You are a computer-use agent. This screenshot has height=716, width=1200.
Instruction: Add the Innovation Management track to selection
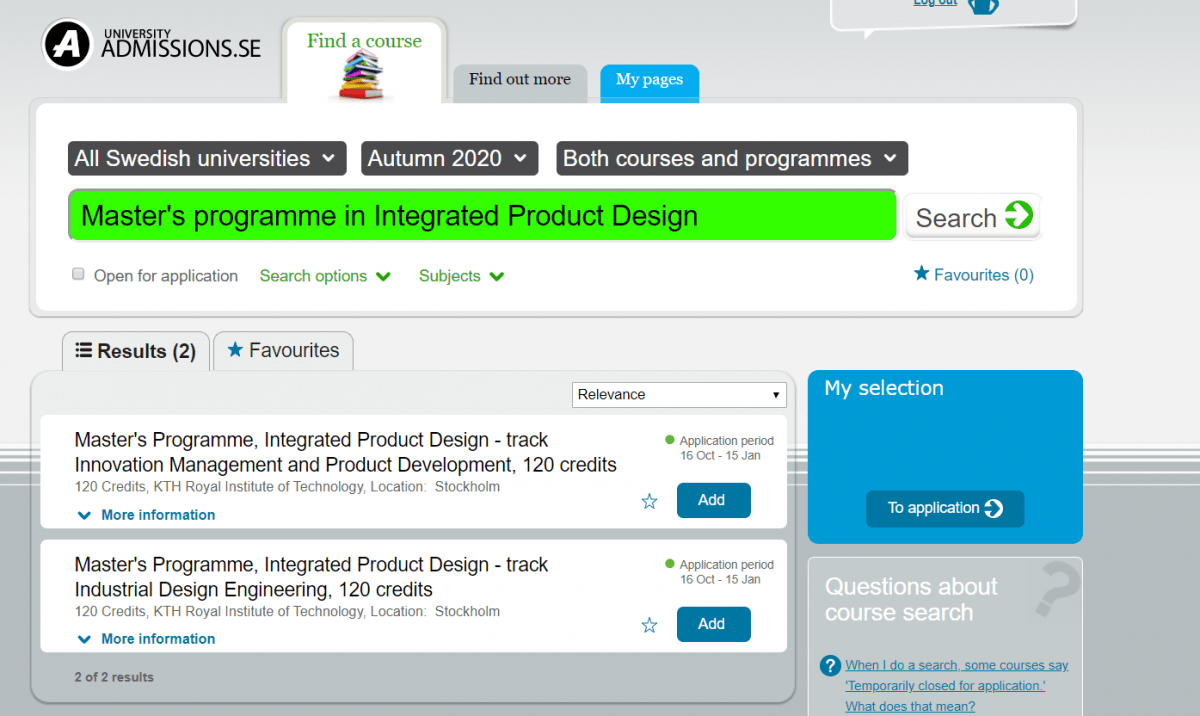tap(713, 500)
